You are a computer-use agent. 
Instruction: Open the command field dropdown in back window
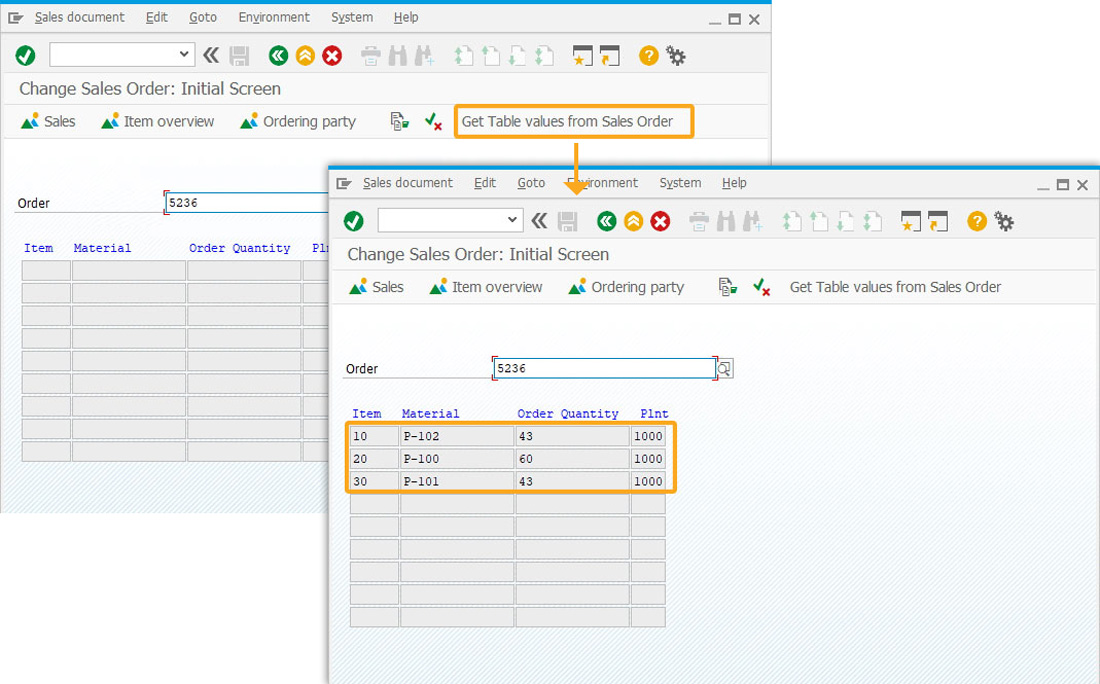point(184,53)
